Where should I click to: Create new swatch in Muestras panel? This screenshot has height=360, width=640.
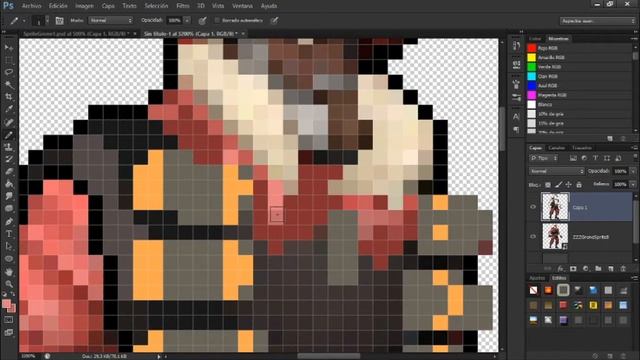tap(610, 139)
